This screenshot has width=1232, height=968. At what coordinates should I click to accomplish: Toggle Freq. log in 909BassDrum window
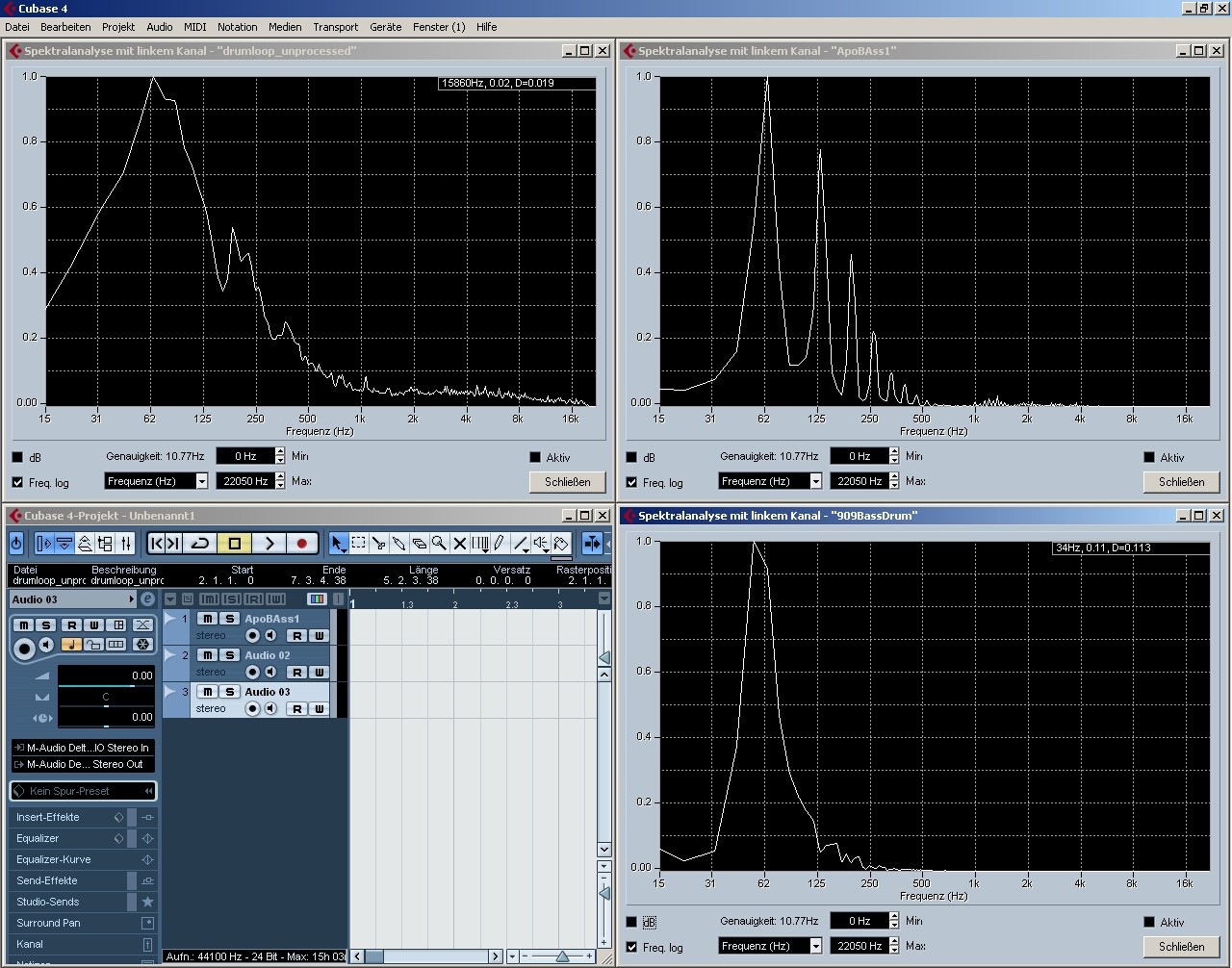[x=631, y=947]
